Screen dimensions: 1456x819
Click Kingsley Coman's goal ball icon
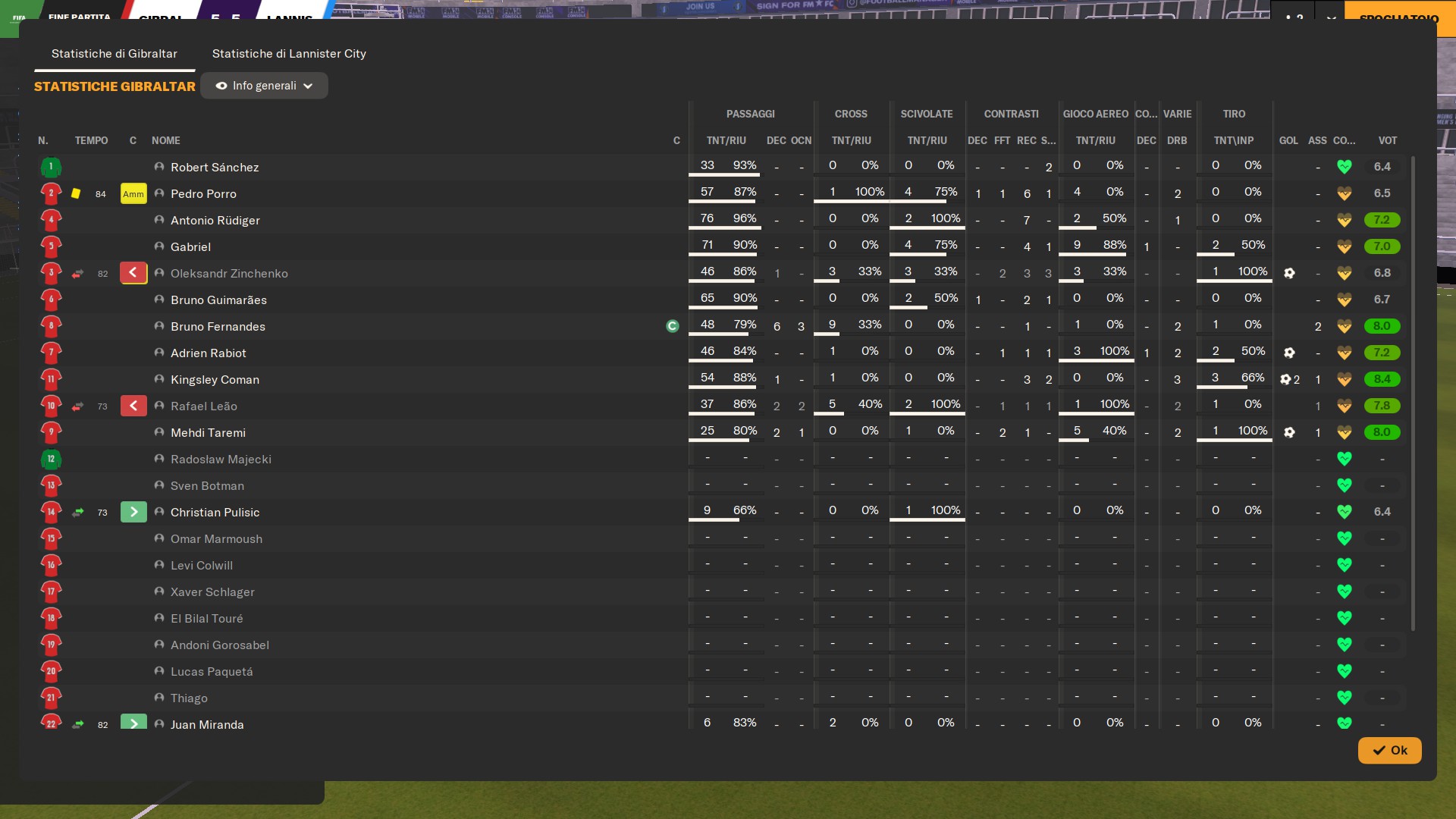click(x=1285, y=379)
